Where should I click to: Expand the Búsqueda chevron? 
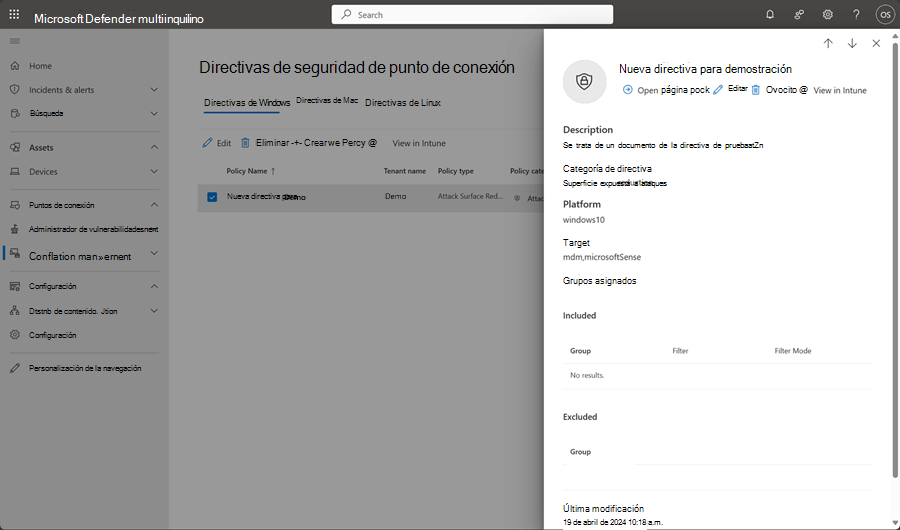pos(154,113)
